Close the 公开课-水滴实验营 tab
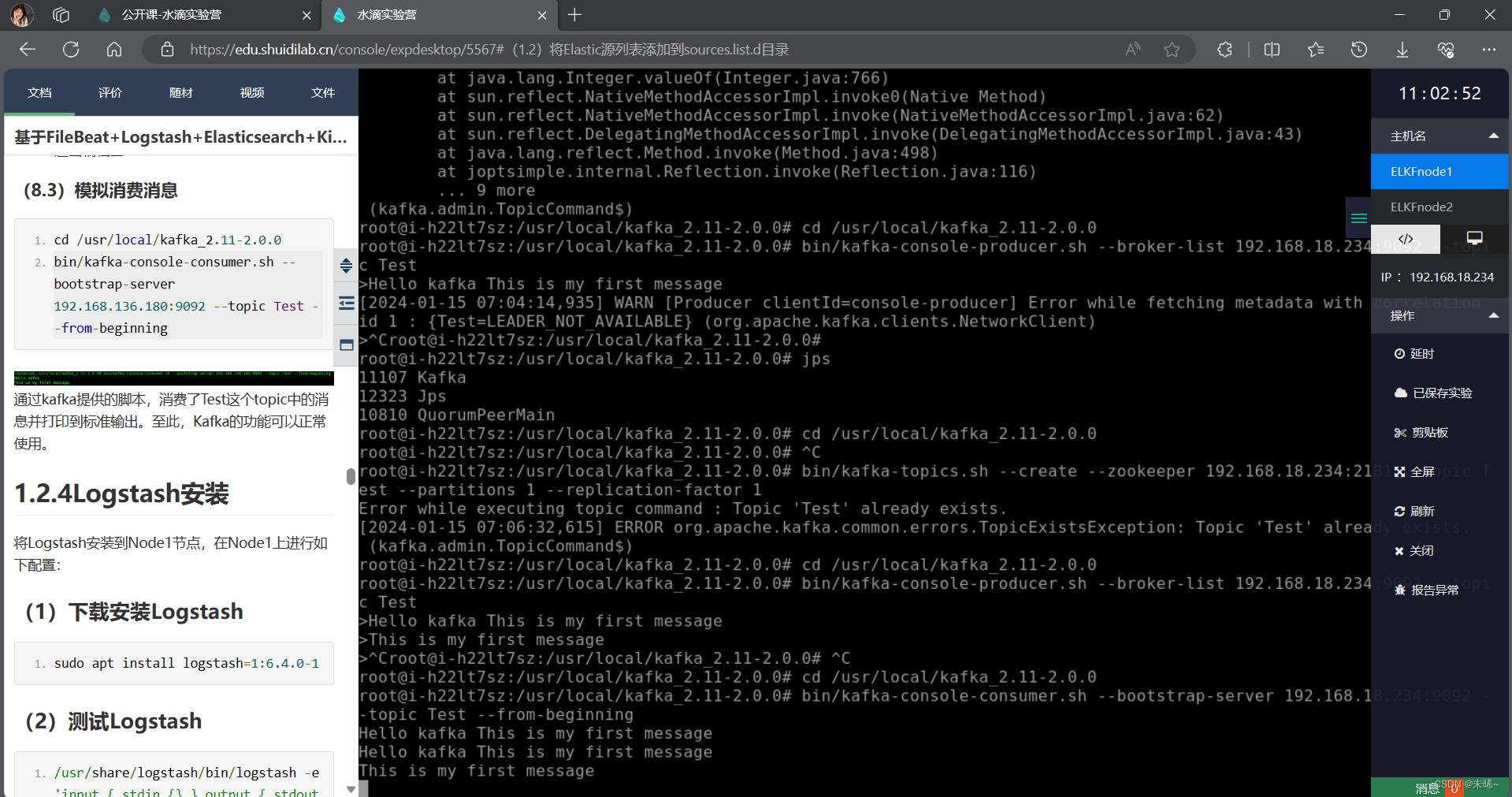 (306, 15)
